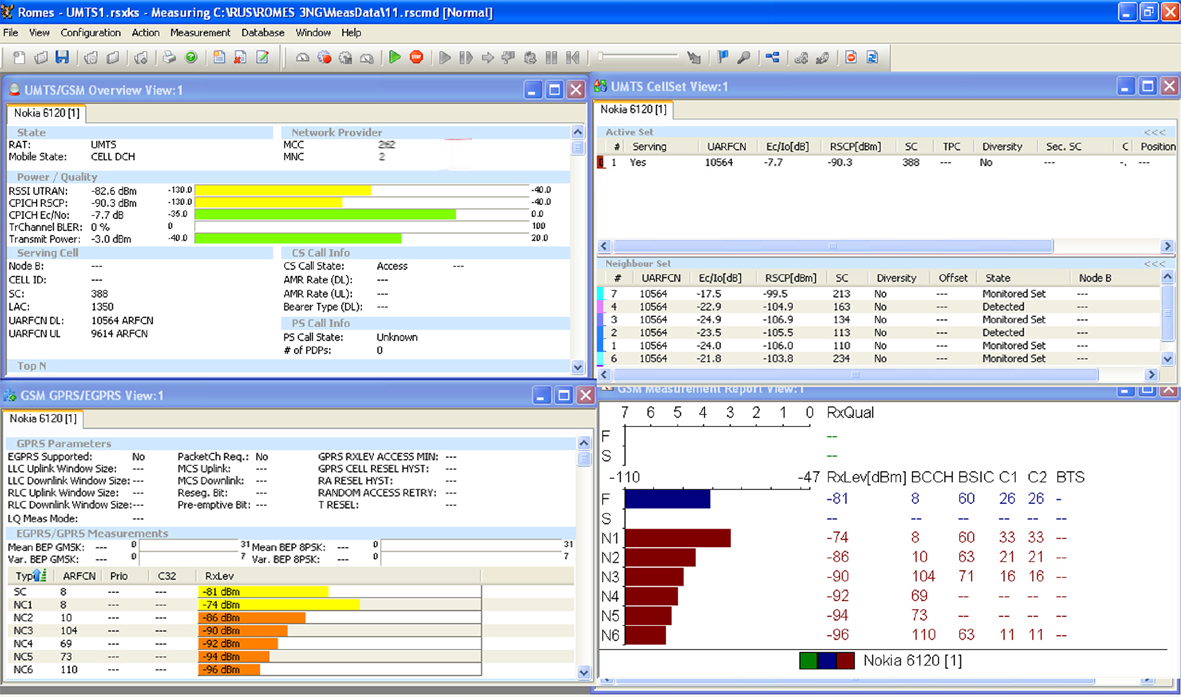Select Nokia 6120 [1] tab in Overview View
Image resolution: width=1181 pixels, height=697 pixels.
pos(47,113)
